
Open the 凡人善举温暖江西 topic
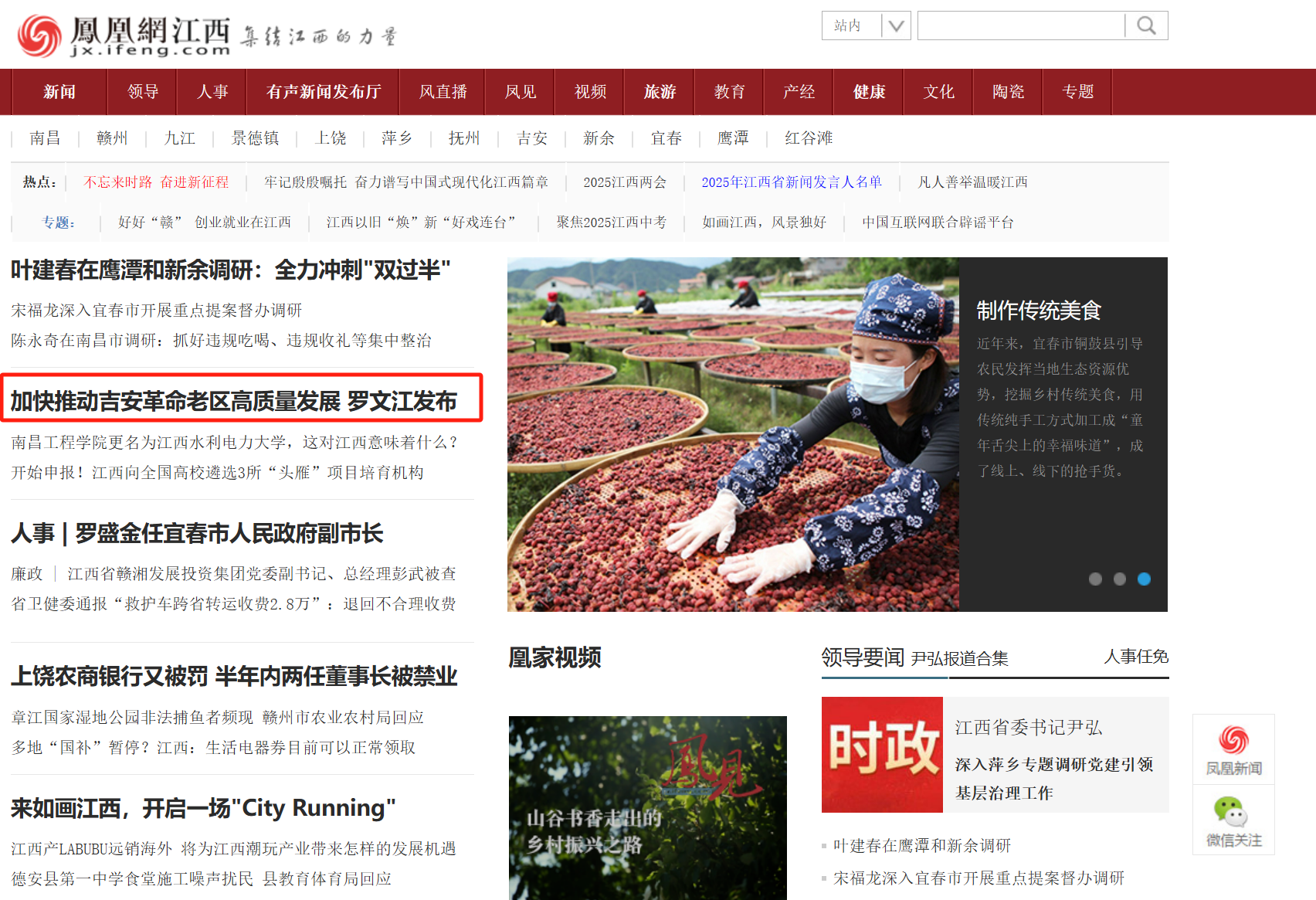point(972,182)
